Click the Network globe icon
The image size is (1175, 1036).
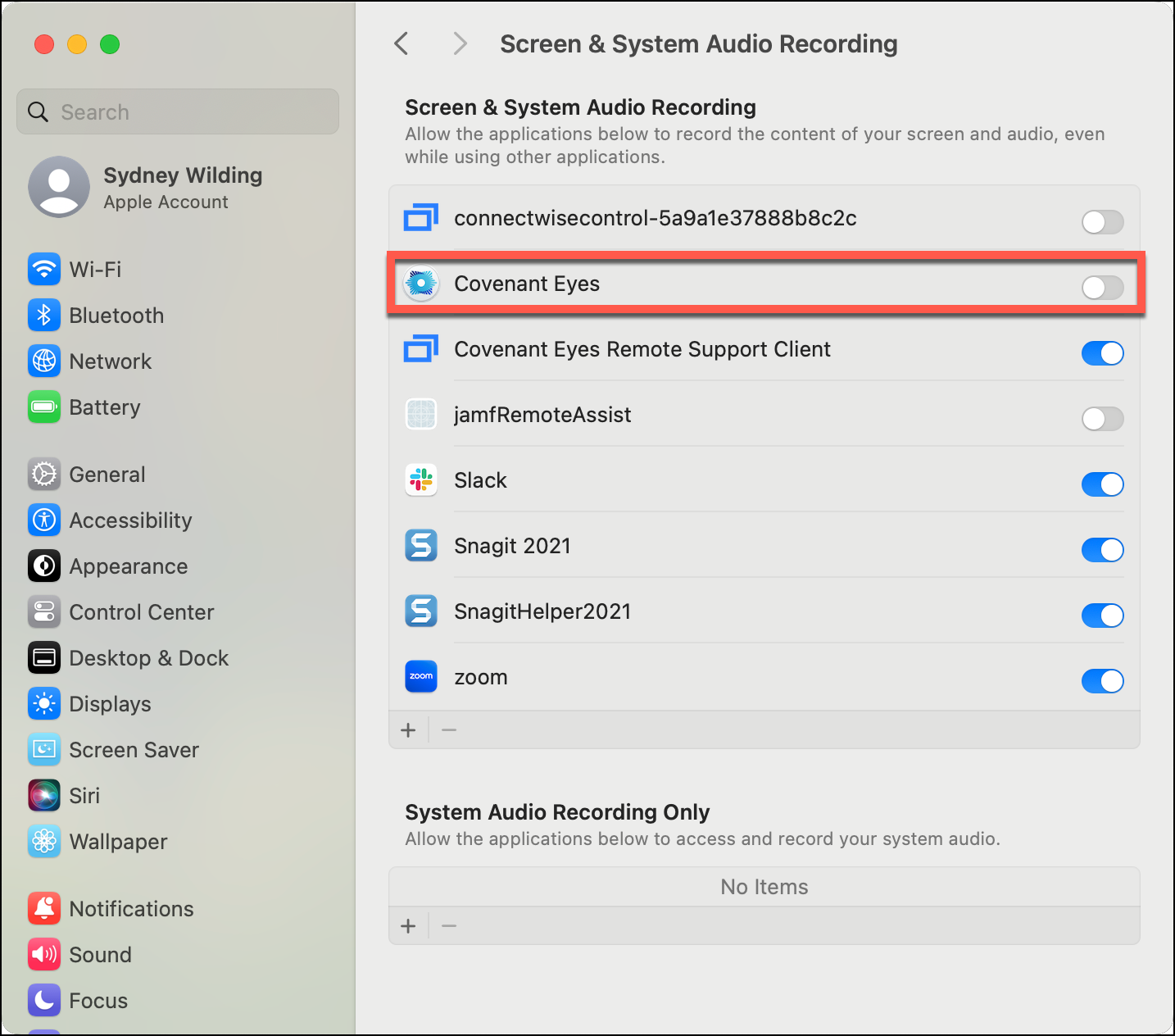tap(44, 361)
